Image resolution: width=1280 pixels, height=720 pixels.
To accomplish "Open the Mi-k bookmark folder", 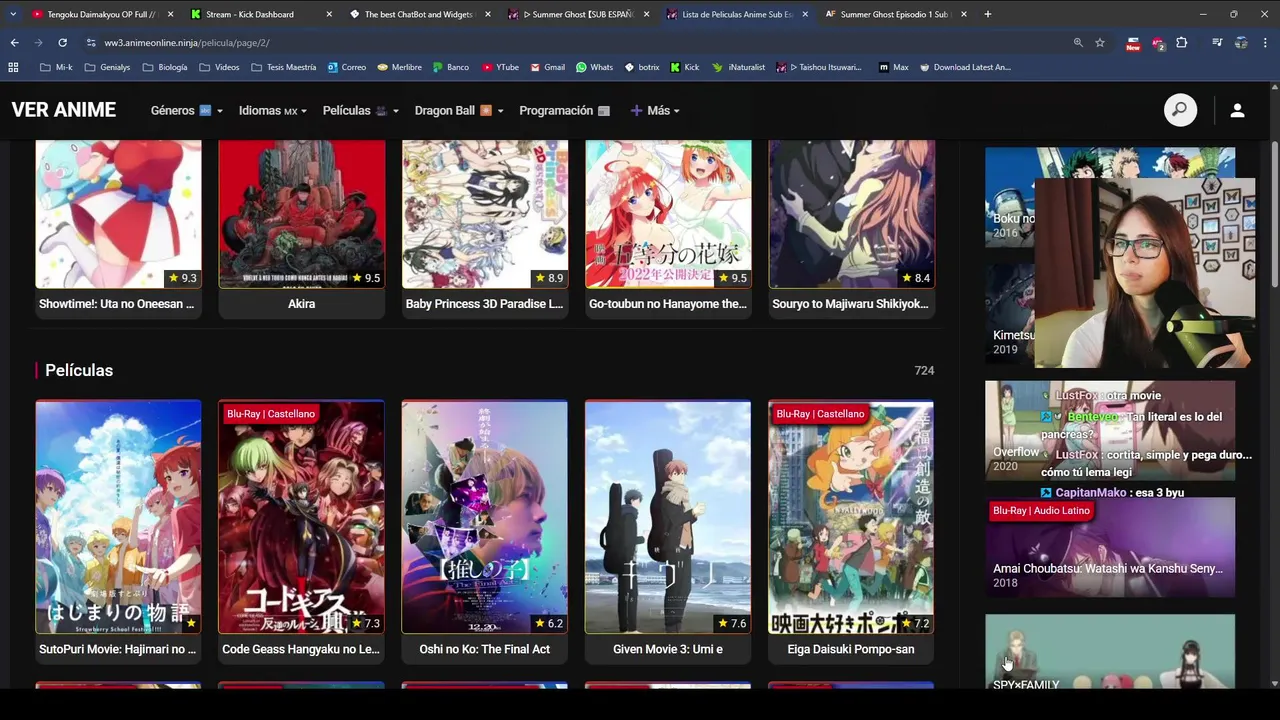I will pos(56,67).
